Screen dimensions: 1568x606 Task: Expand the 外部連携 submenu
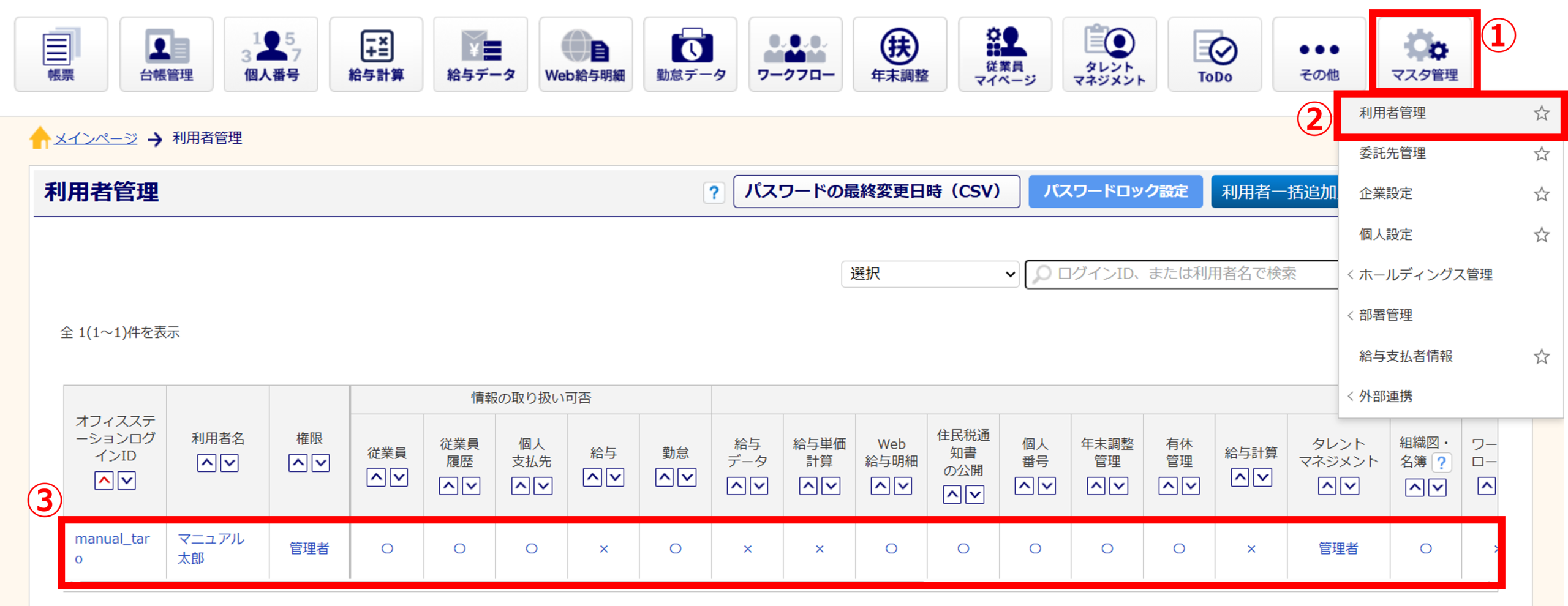pyautogui.click(x=1385, y=396)
